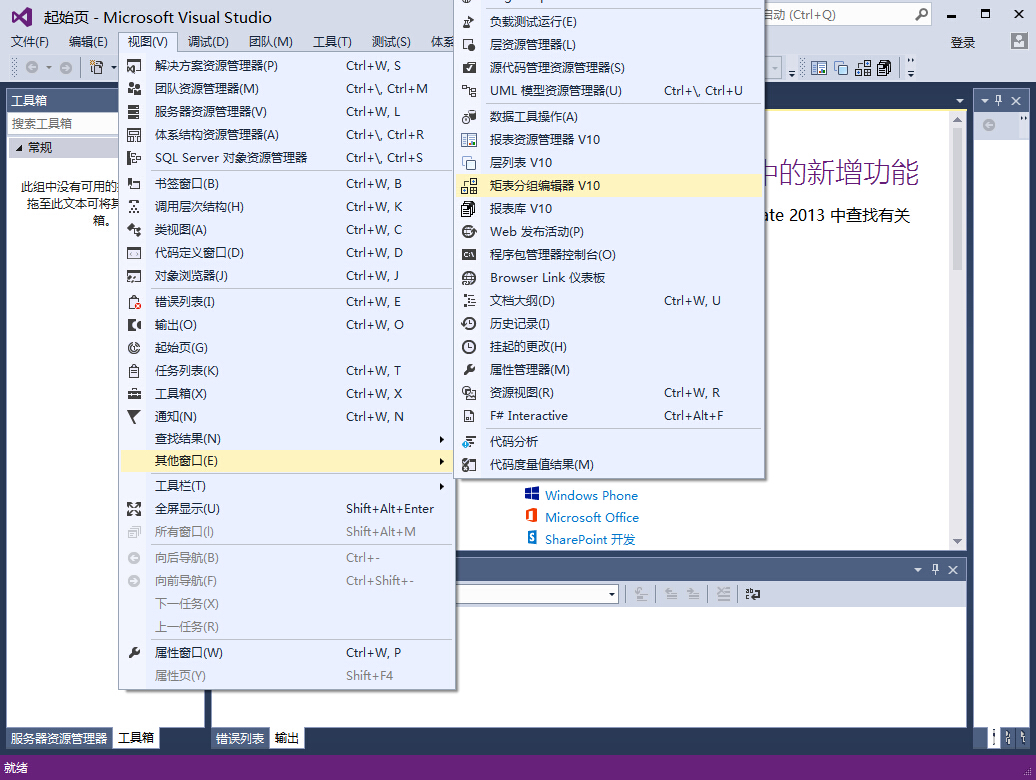Switch to the 服务器资源管理器 bottom tab

(x=59, y=738)
